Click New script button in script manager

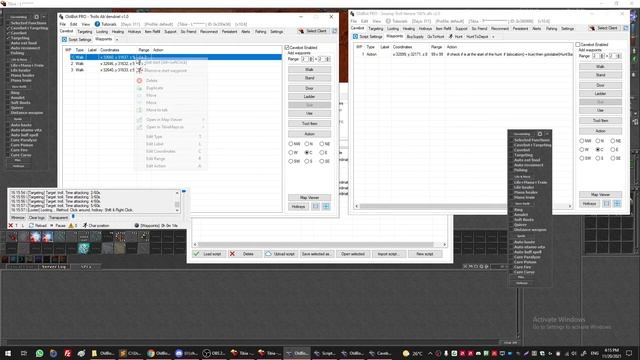click(x=424, y=254)
